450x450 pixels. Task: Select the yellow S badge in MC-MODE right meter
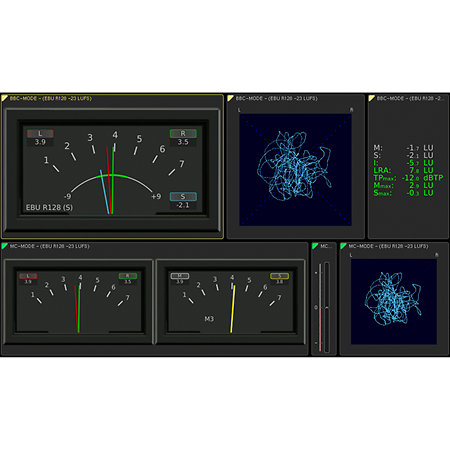(x=279, y=276)
